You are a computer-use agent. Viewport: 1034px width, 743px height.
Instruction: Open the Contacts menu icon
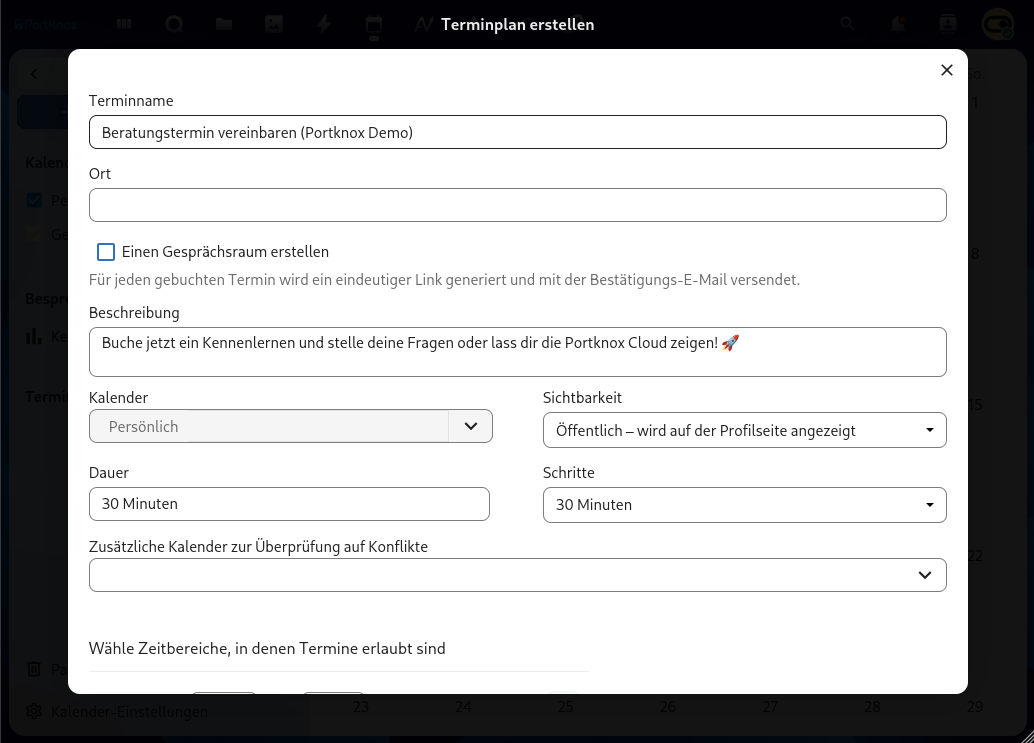coord(948,24)
